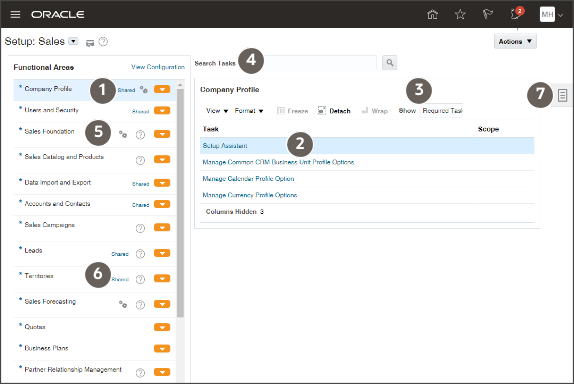This screenshot has height=384, width=574.
Task: Select Accounts and Contacts functional area
Action: [57, 204]
